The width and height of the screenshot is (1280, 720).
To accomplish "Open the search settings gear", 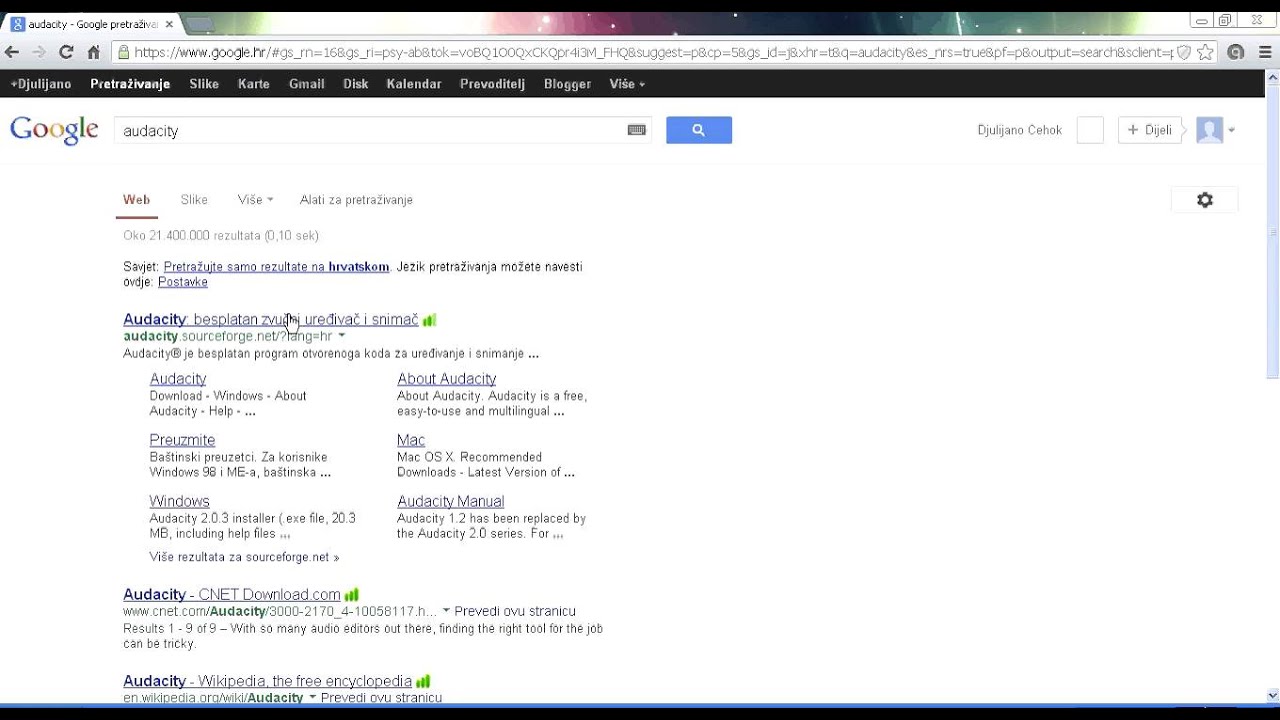I will pyautogui.click(x=1204, y=200).
